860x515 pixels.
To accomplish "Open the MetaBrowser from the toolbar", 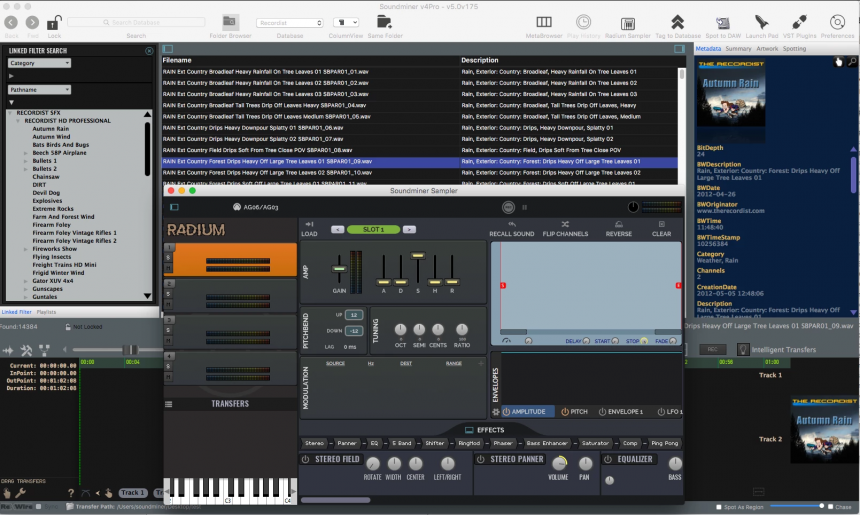I will 544,22.
